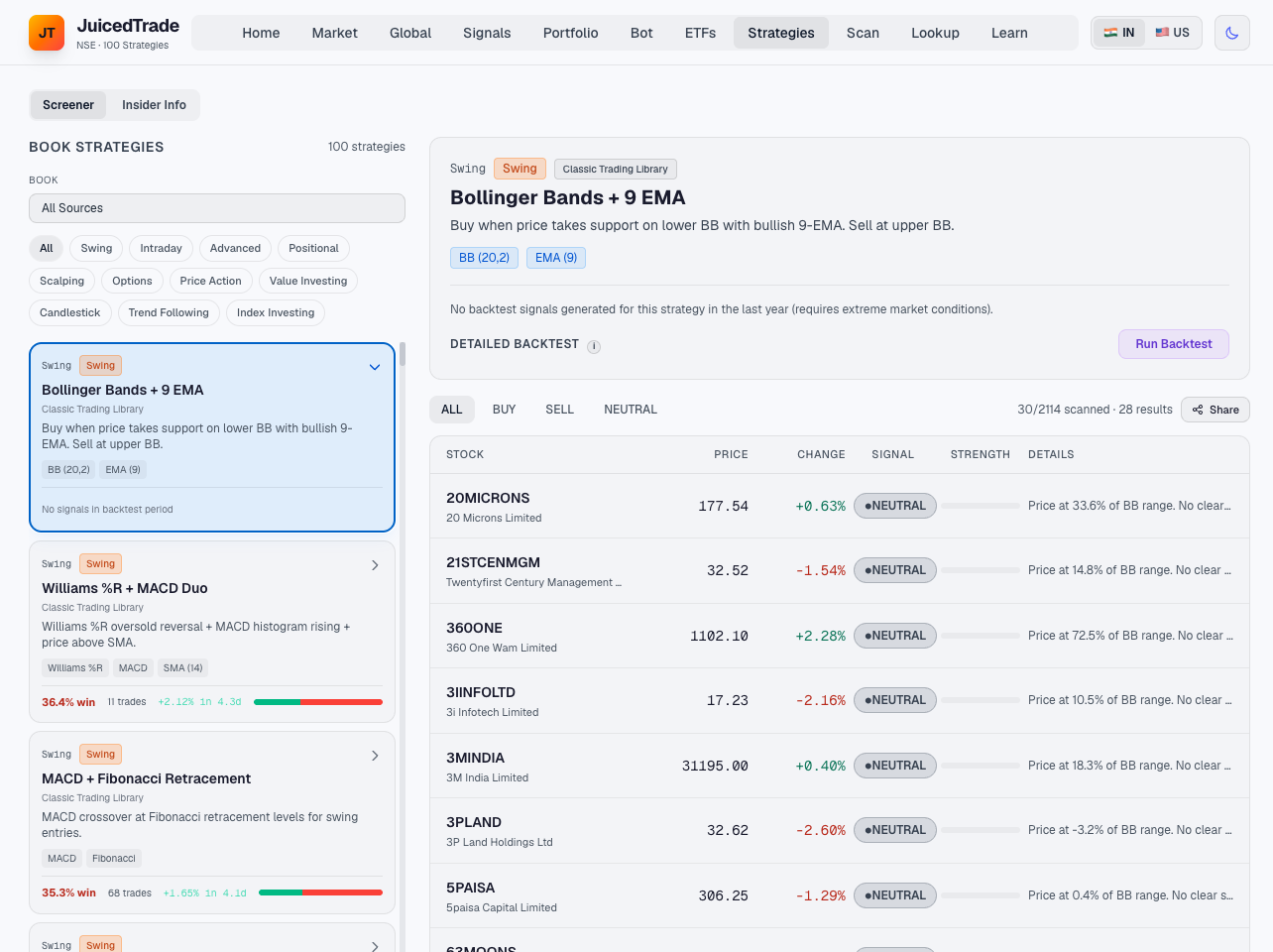Open Signals nav item
The height and width of the screenshot is (952, 1273).
click(487, 33)
